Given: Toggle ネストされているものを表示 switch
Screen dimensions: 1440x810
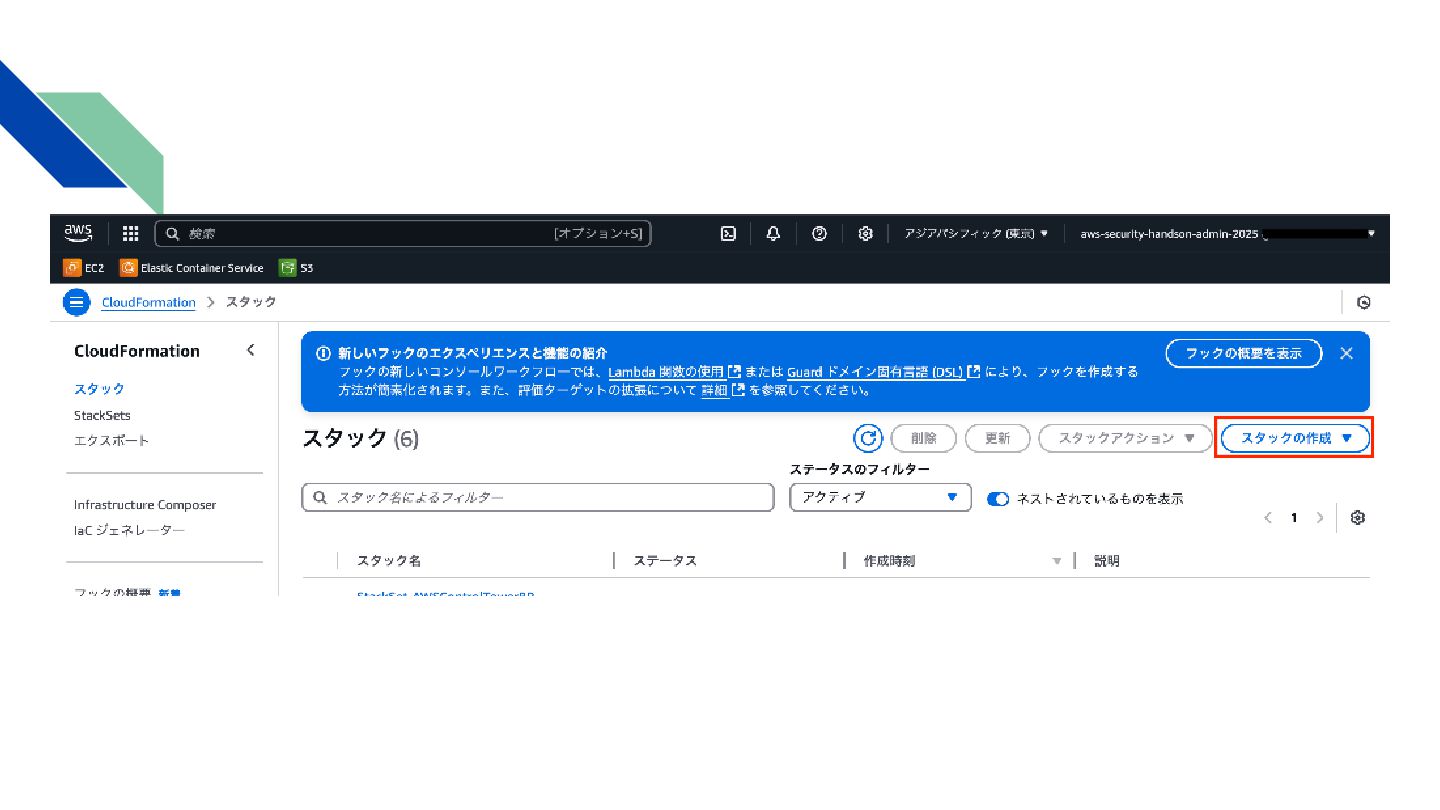Looking at the screenshot, I should point(998,499).
